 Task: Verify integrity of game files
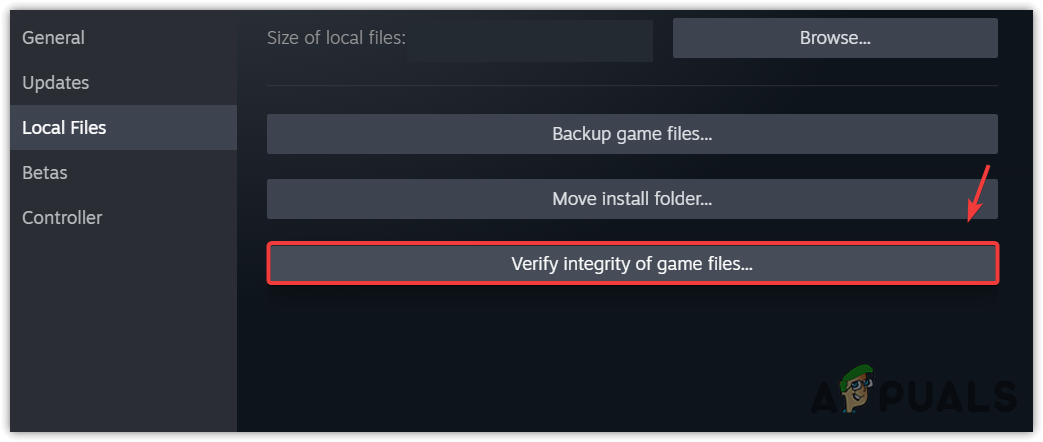(x=632, y=264)
